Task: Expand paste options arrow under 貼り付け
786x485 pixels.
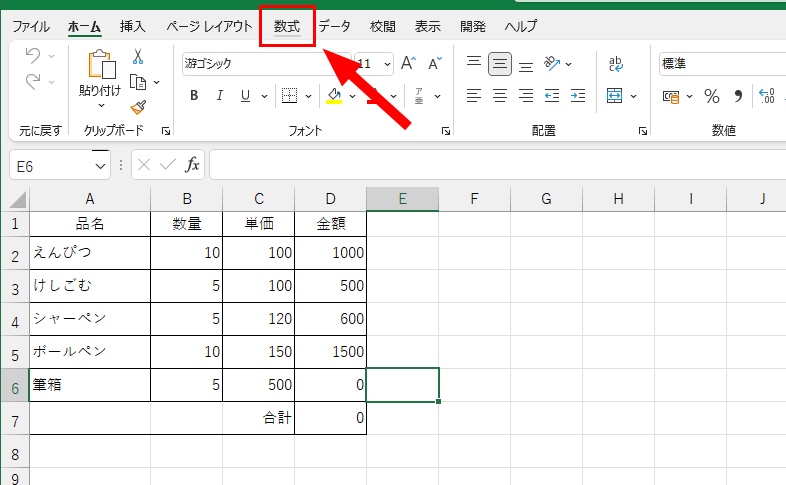Action: pos(101,105)
